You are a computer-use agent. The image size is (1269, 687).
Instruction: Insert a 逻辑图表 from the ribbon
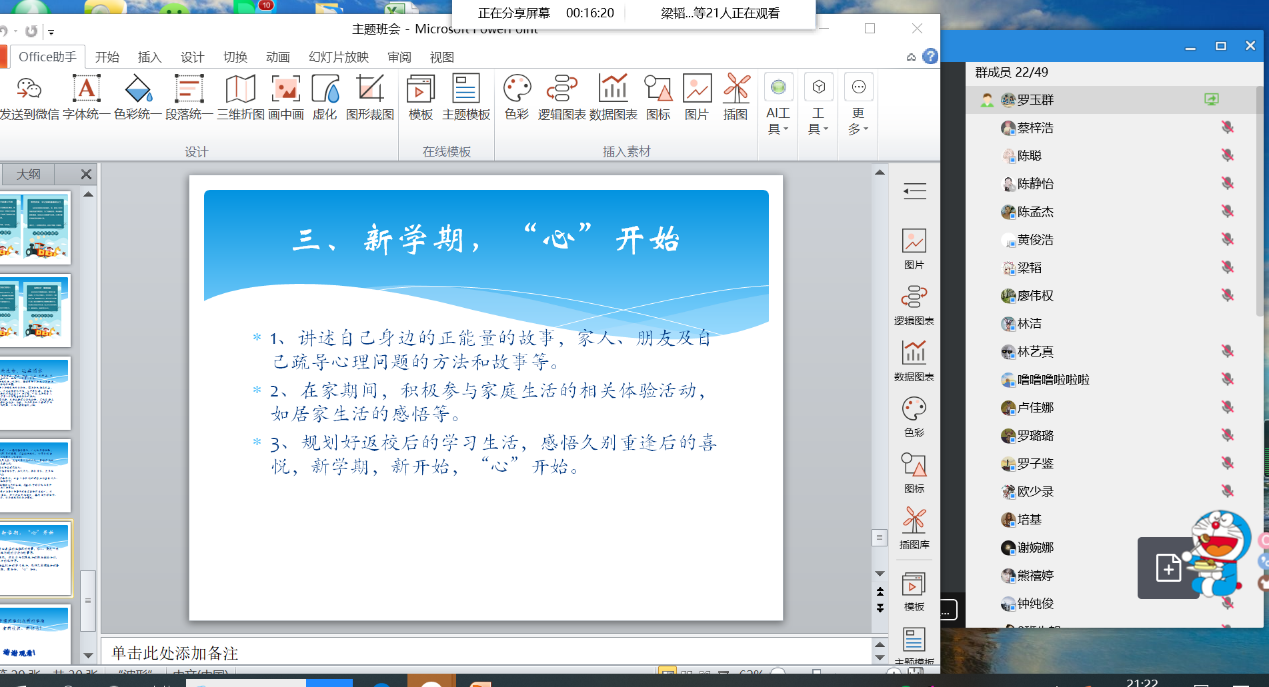(x=562, y=98)
